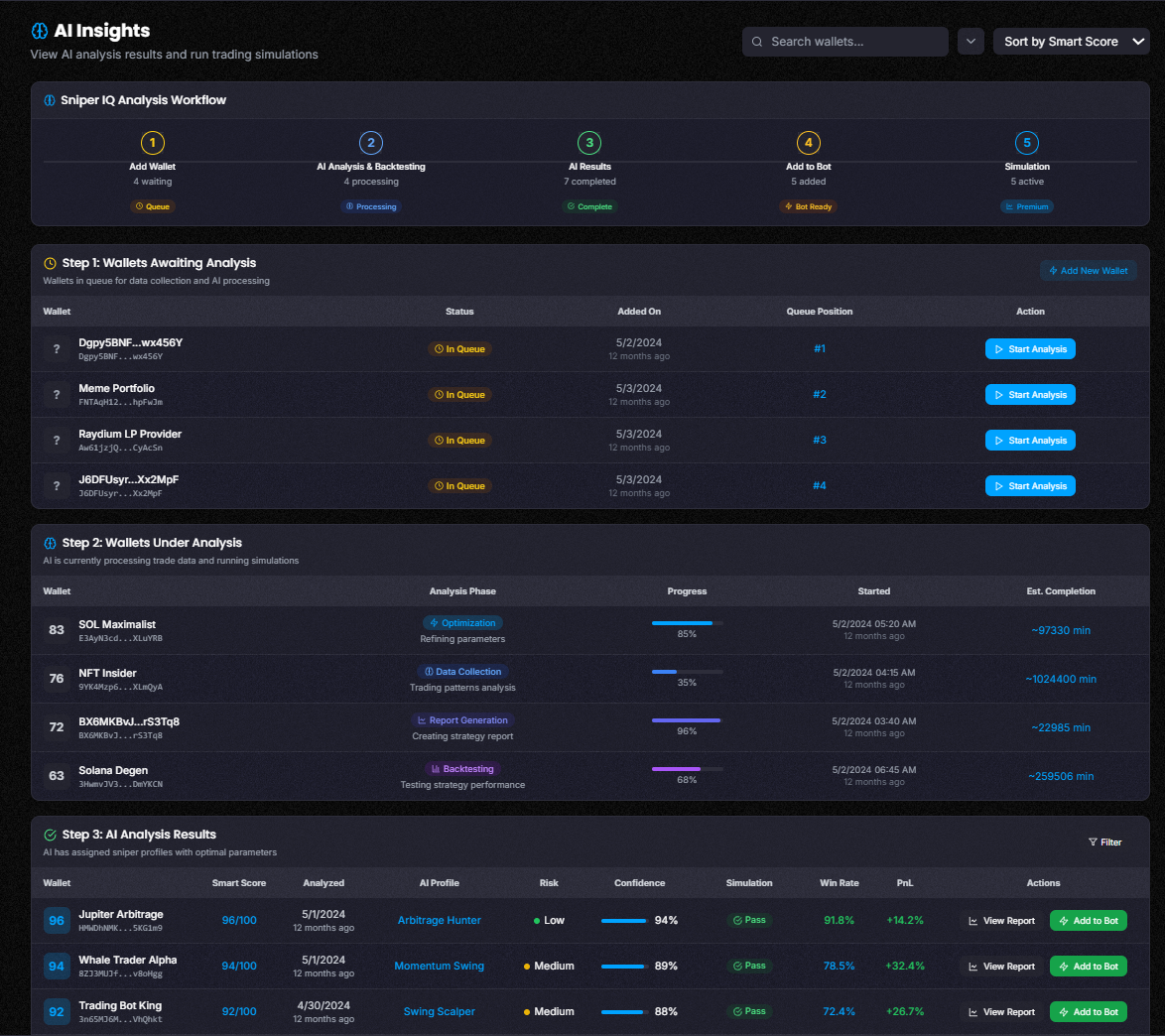
Task: Click the Step 2 brain icon
Action: 50,543
